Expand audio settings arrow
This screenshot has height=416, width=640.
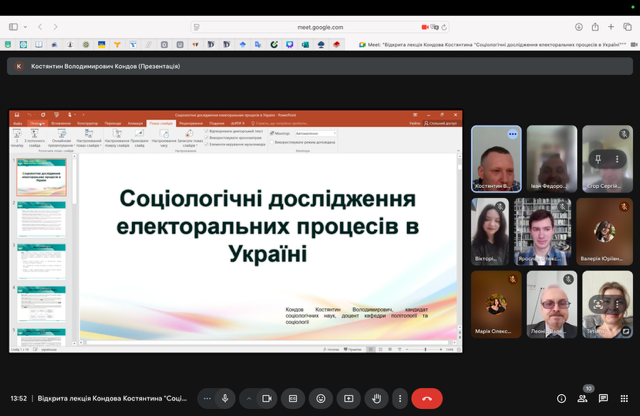pos(249,398)
